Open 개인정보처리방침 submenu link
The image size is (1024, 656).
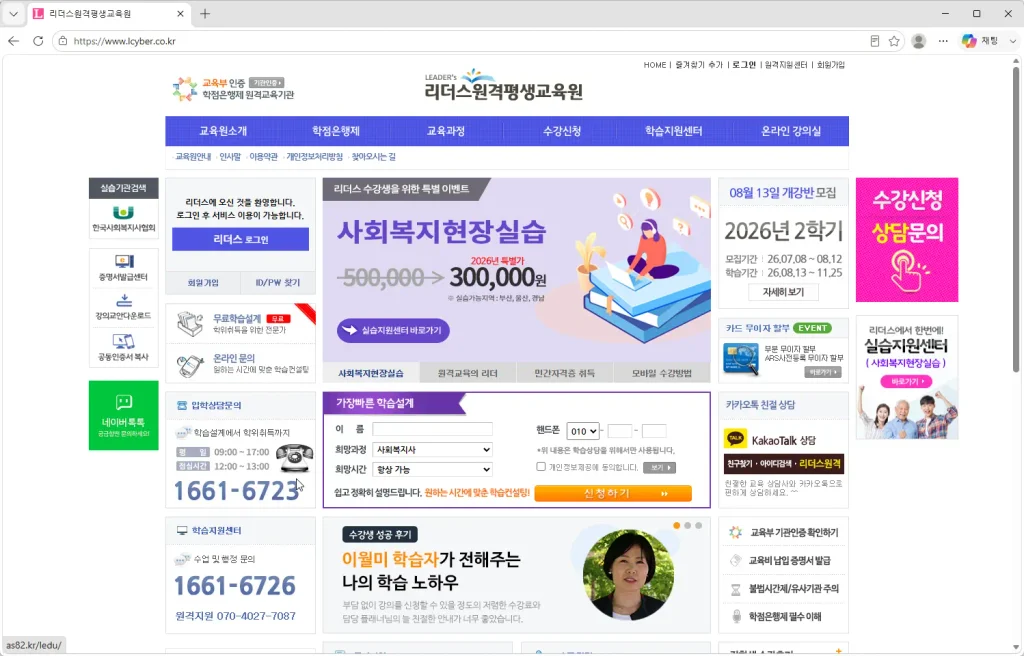[x=314, y=157]
